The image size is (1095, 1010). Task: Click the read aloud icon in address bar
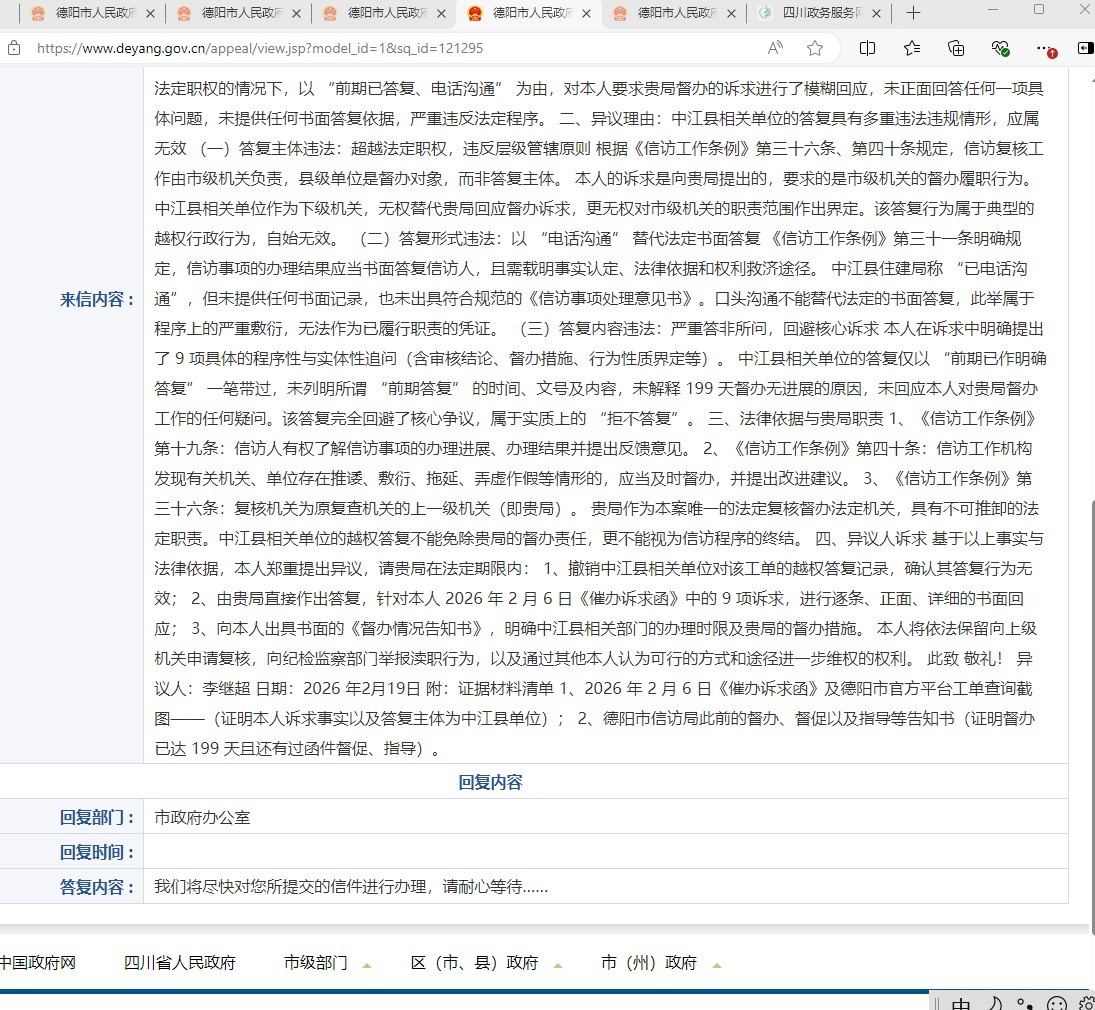(775, 48)
